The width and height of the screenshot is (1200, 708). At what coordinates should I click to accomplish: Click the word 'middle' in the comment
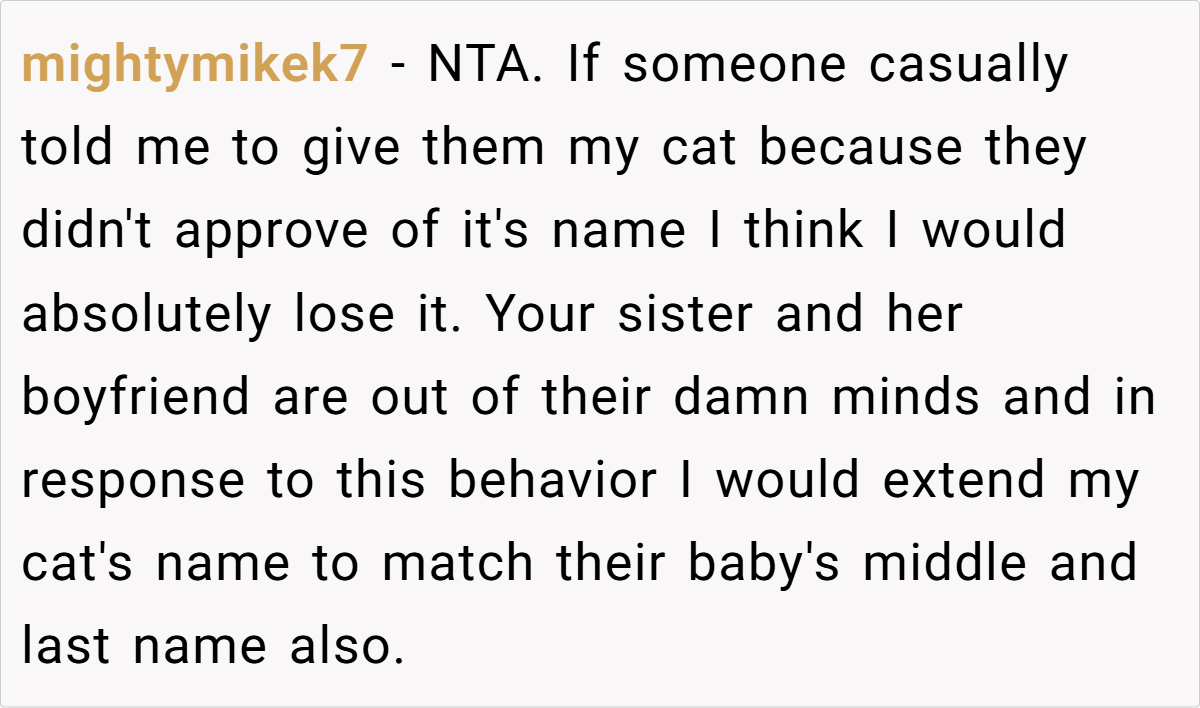(945, 564)
